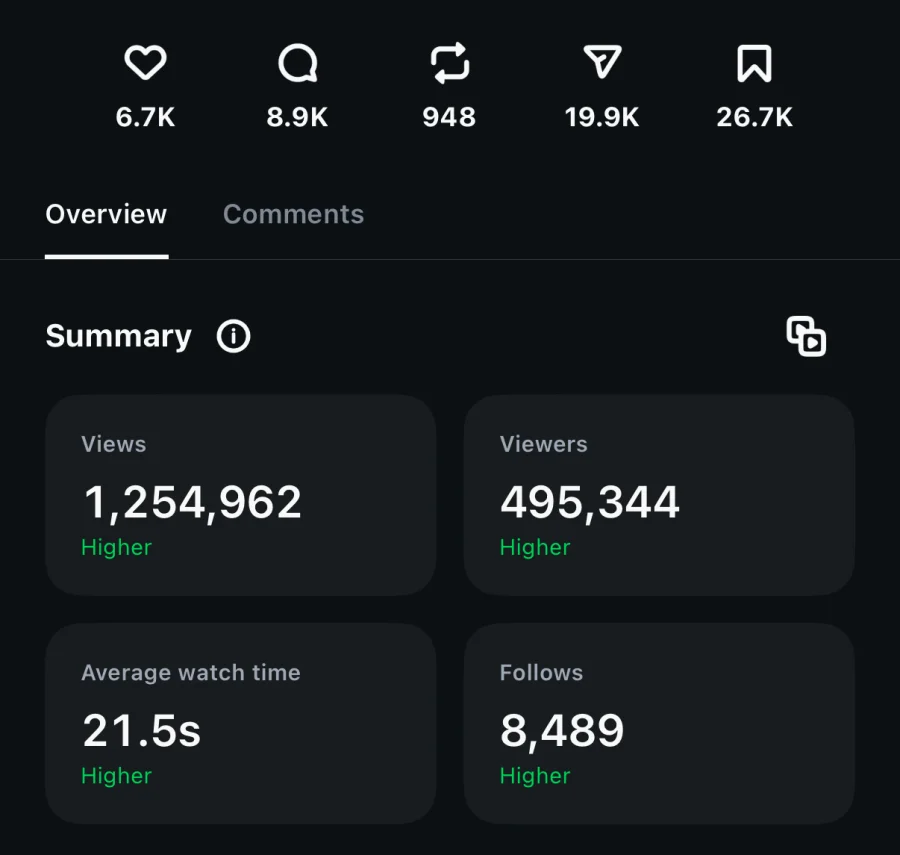Click the Summary heading
Viewport: 900px width, 855px height.
pos(118,336)
